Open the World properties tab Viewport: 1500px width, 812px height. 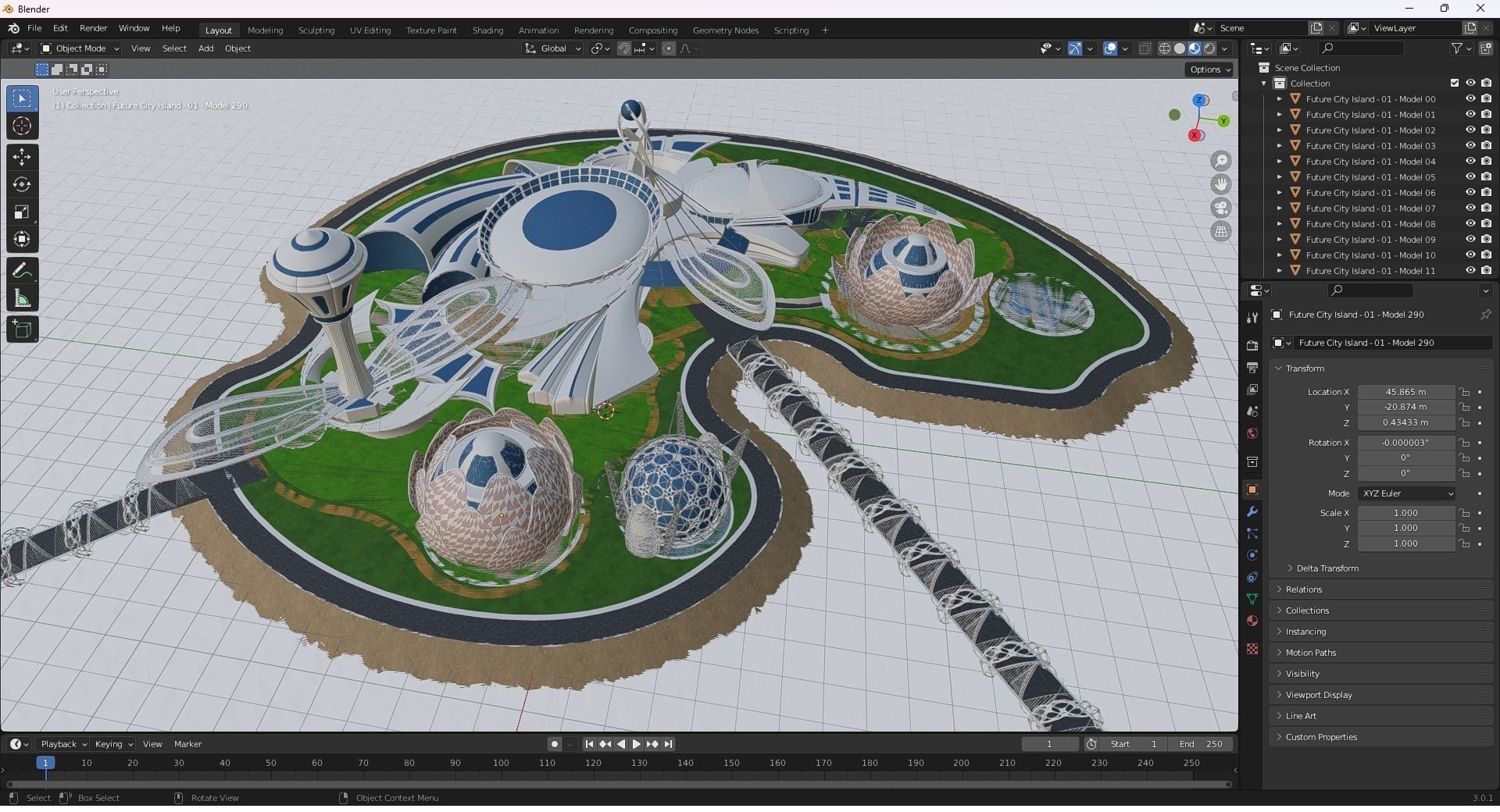tap(1252, 433)
